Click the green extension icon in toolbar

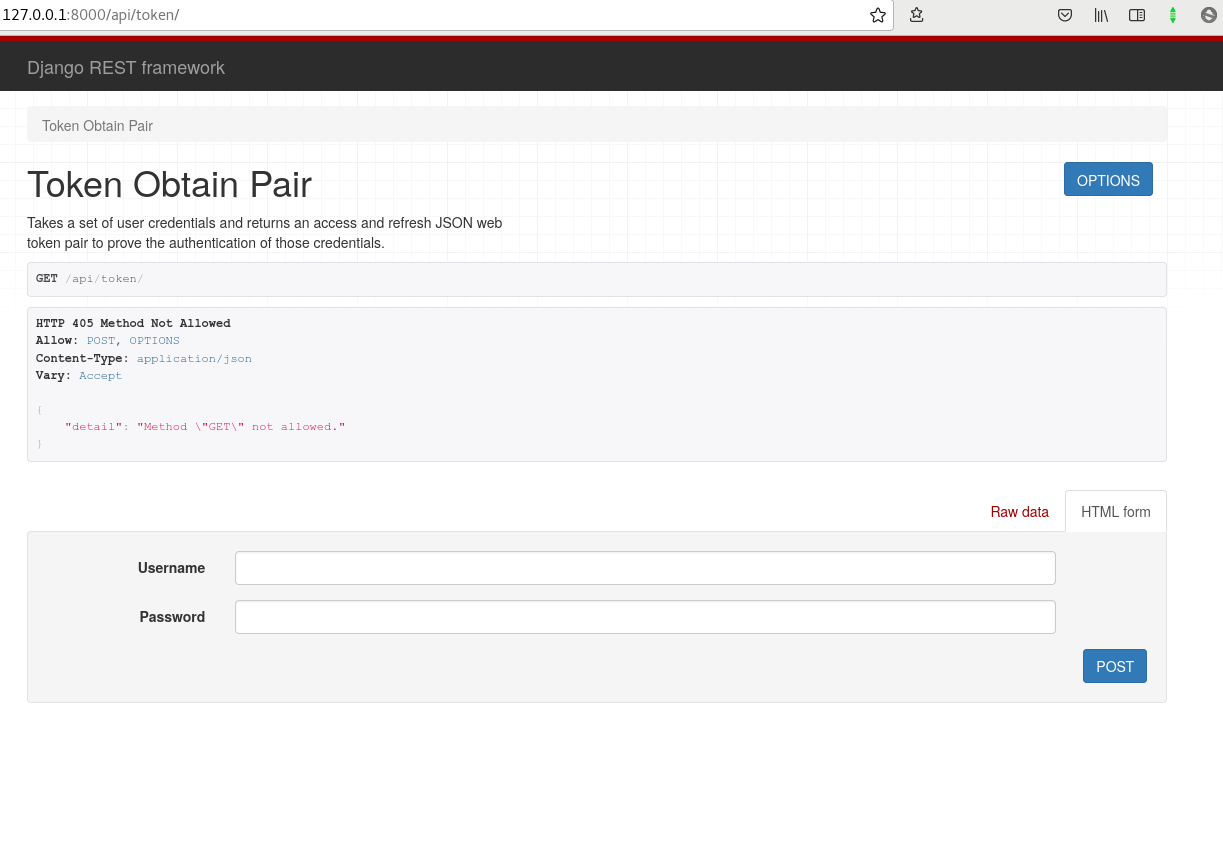(1173, 15)
